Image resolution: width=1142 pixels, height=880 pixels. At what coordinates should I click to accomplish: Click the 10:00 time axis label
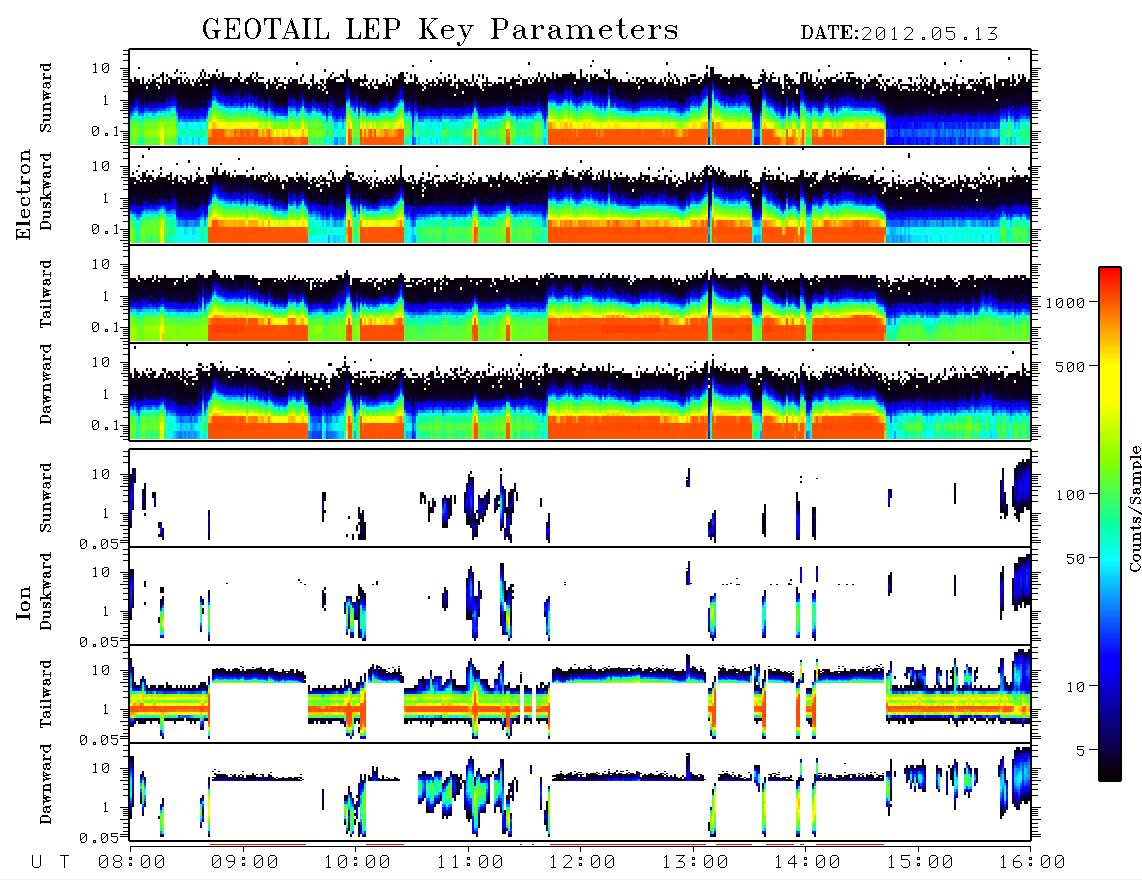pyautogui.click(x=357, y=863)
